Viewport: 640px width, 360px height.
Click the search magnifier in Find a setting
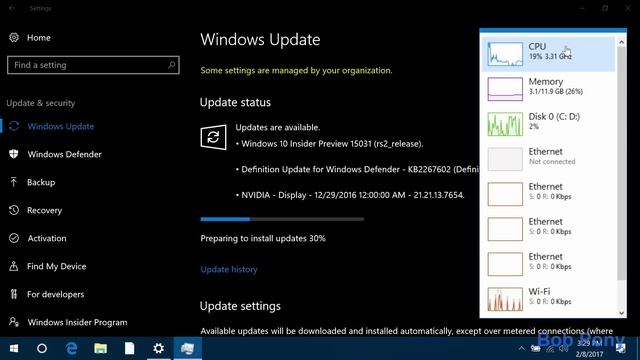(x=171, y=65)
